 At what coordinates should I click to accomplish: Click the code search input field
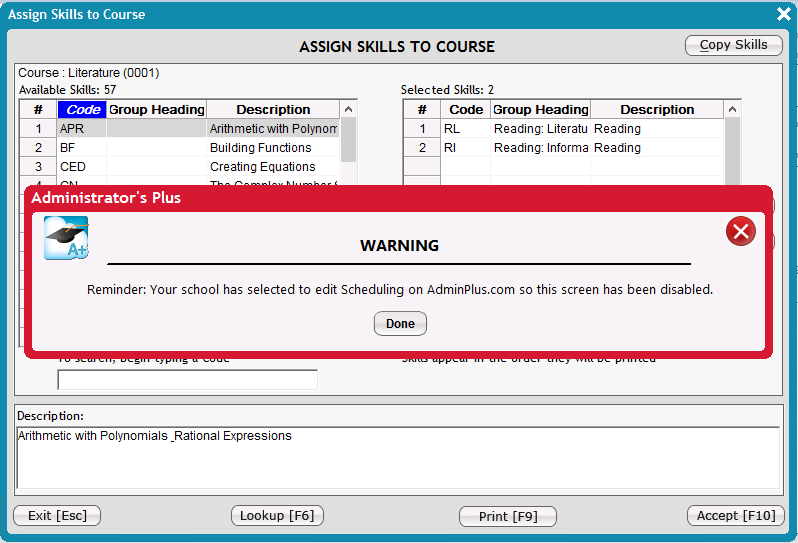187,380
